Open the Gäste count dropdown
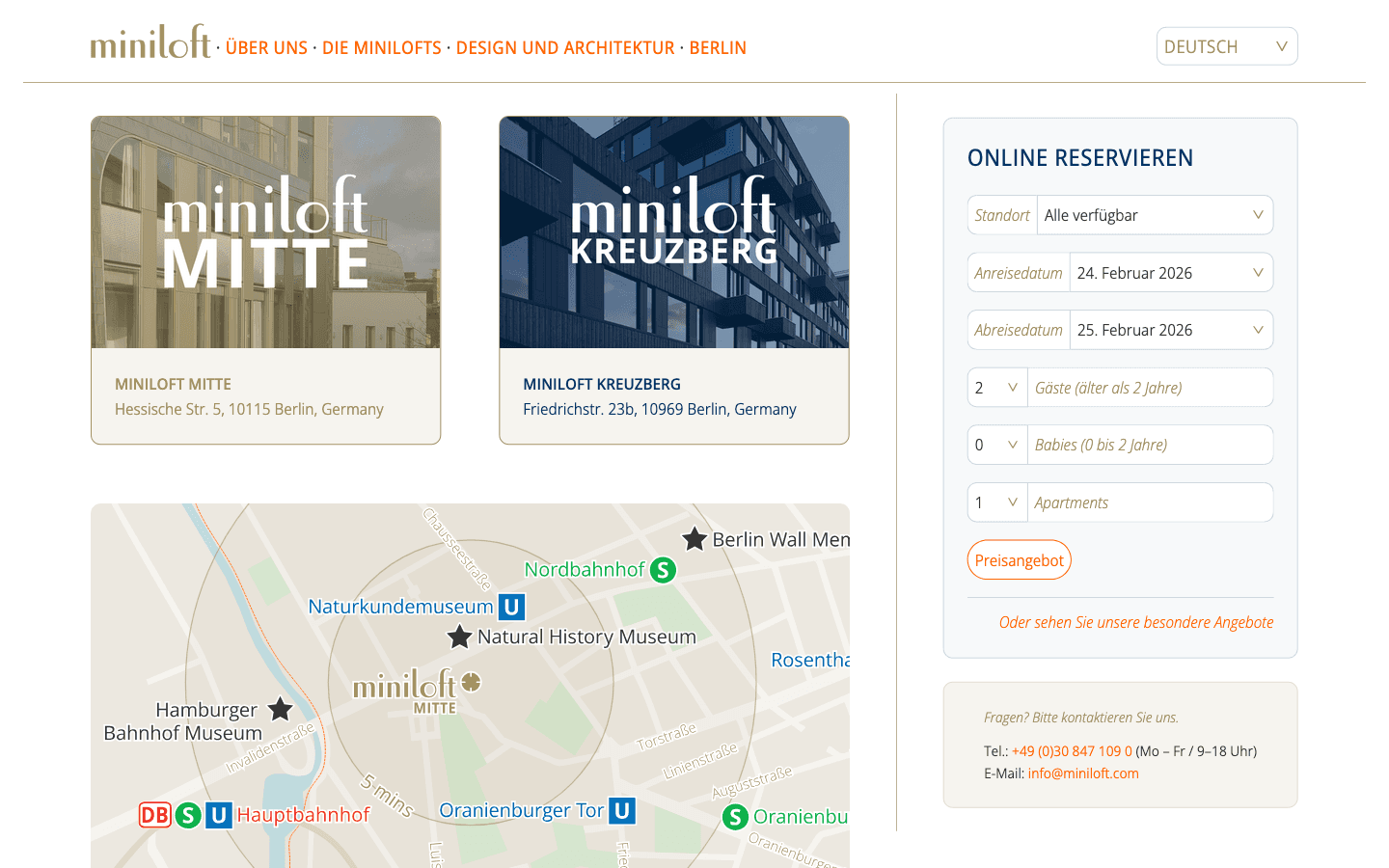Screen dimensions: 1389x868 (996, 387)
